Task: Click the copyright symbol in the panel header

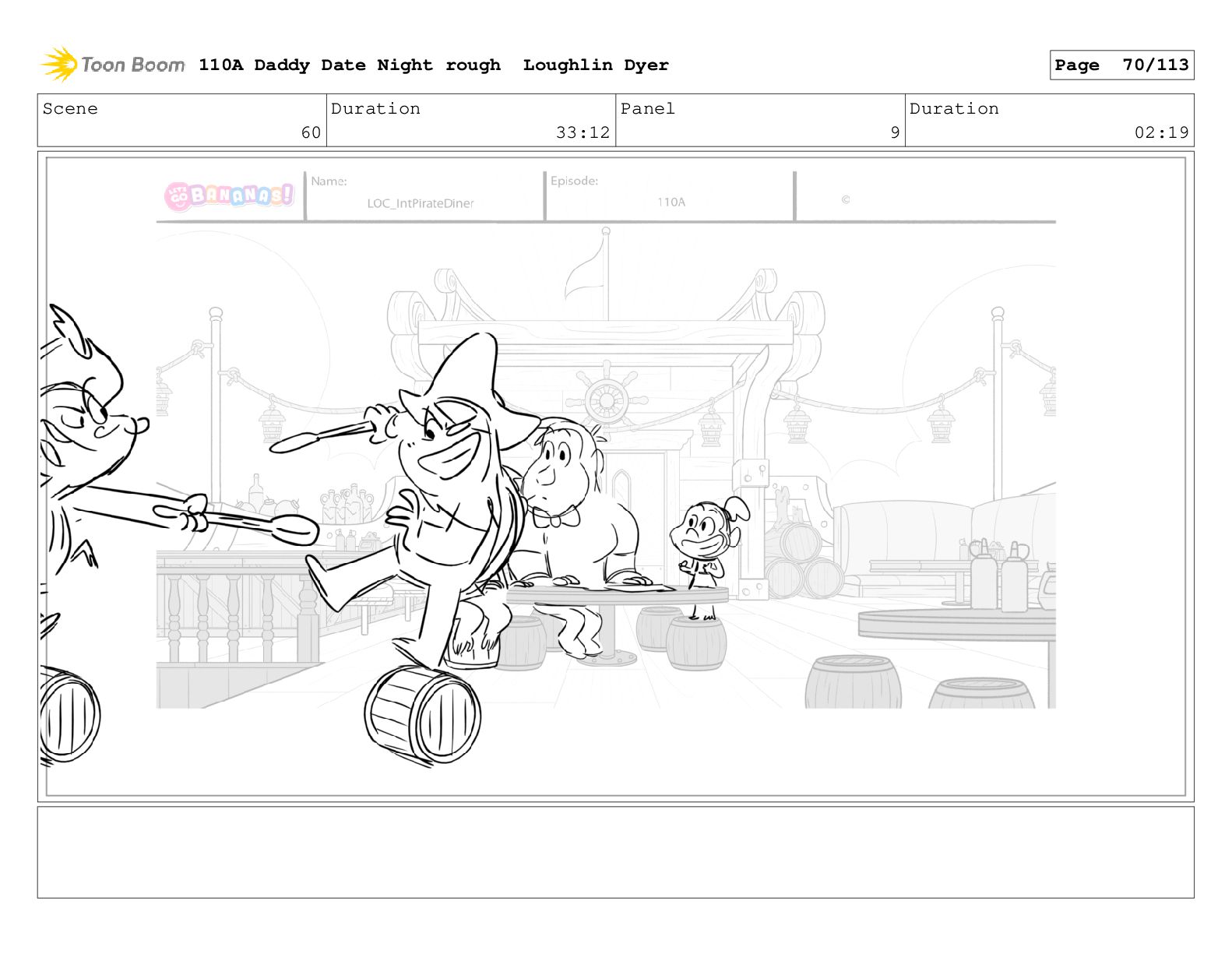Action: pyautogui.click(x=846, y=200)
